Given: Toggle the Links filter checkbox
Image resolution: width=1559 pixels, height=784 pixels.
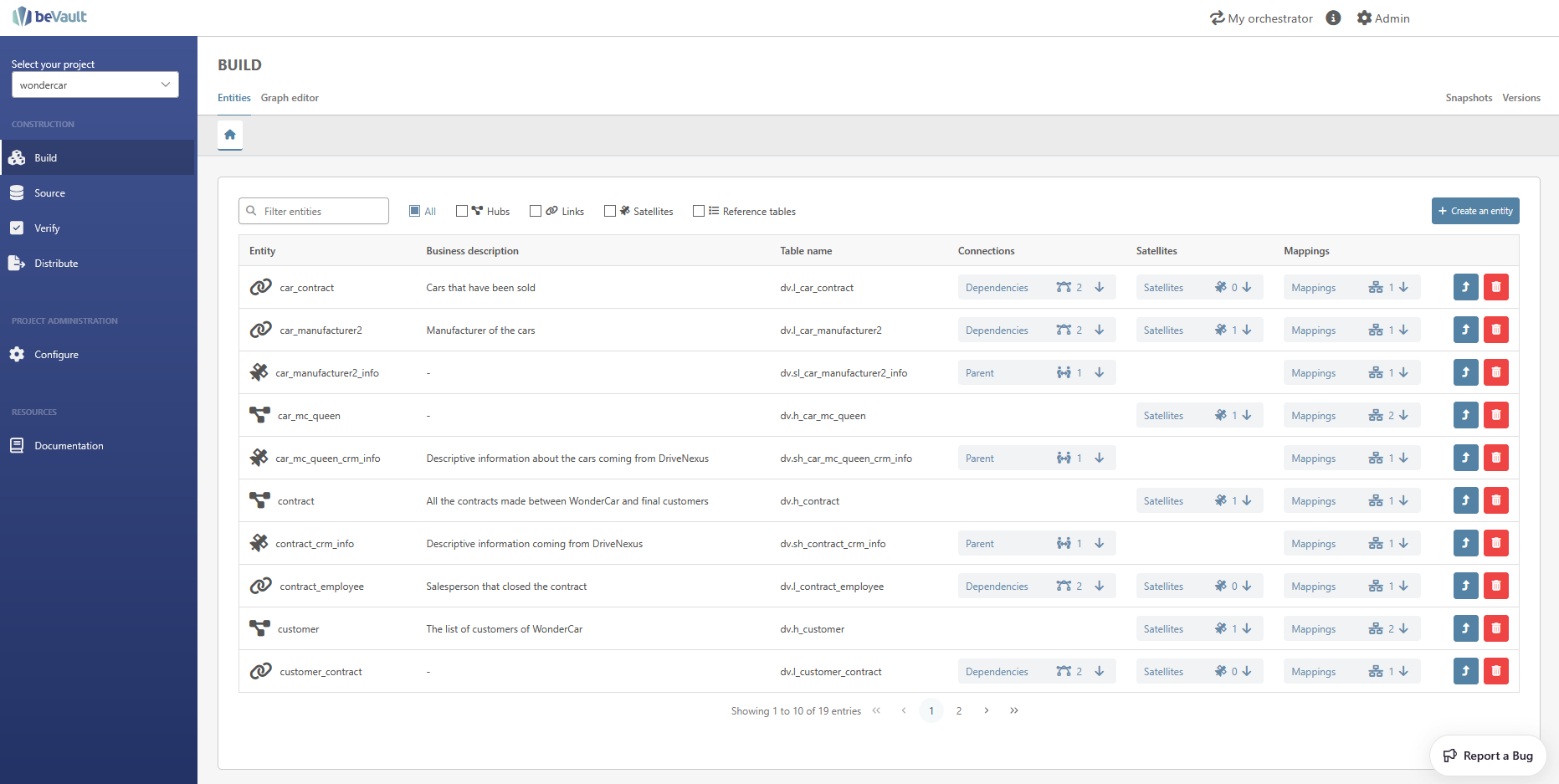Looking at the screenshot, I should coord(536,211).
